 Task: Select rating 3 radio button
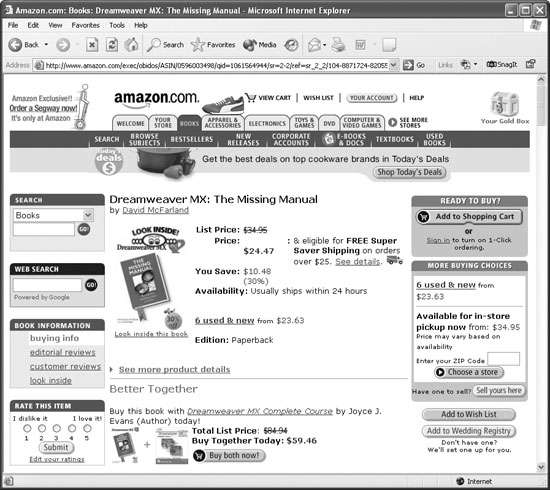[56, 428]
